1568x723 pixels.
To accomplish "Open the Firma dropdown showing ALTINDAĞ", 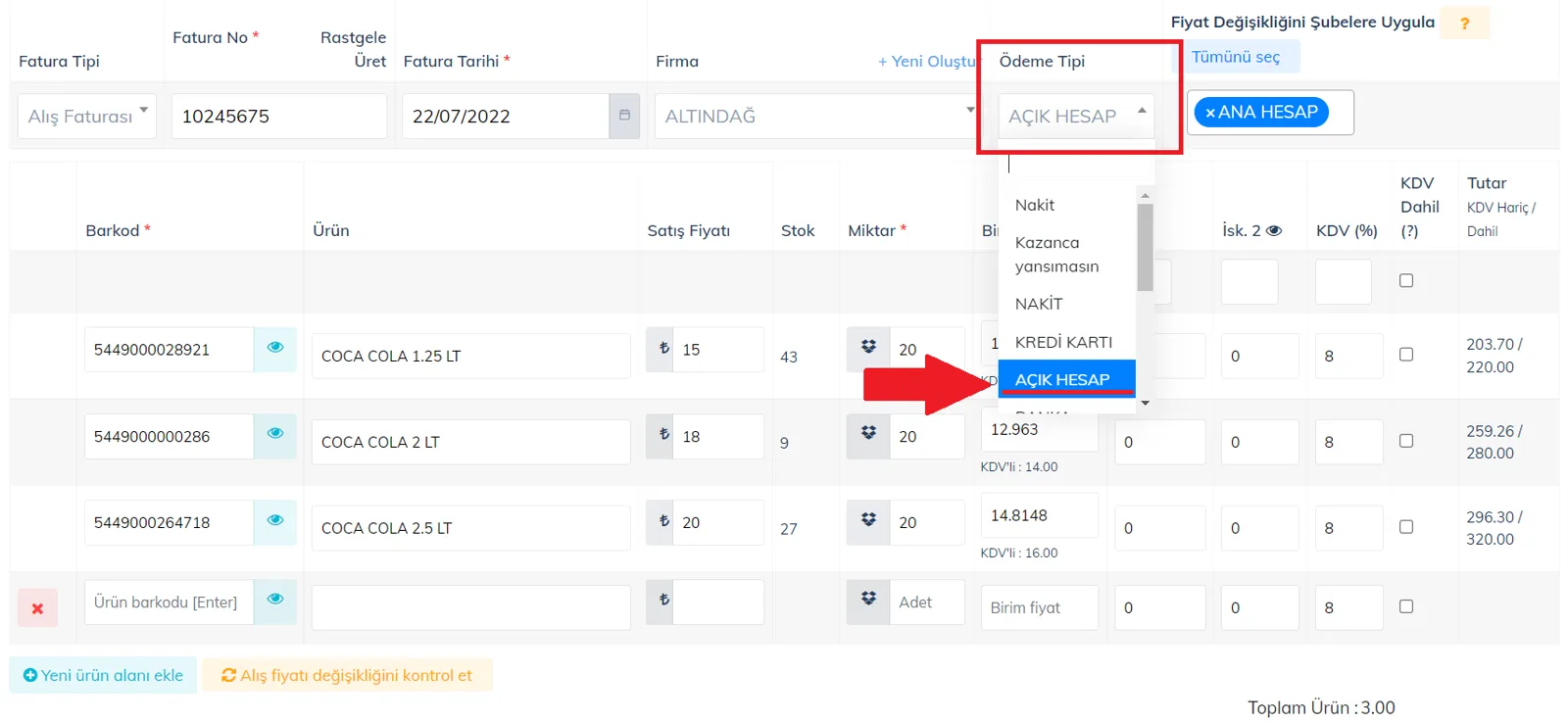I will click(x=815, y=116).
